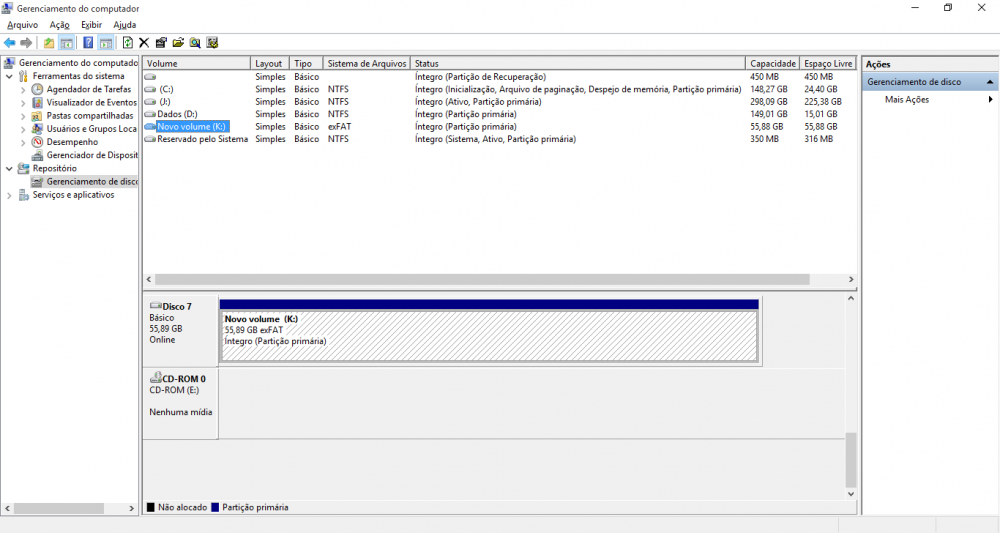
Task: Click the Agendador de Tarefas clock icon
Action: tap(38, 89)
